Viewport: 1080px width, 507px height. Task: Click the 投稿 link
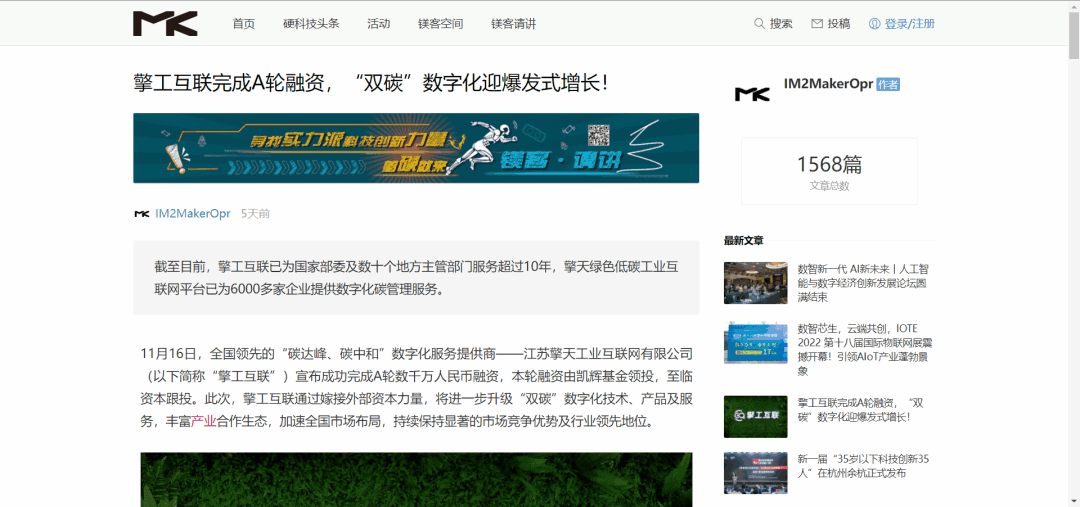839,23
